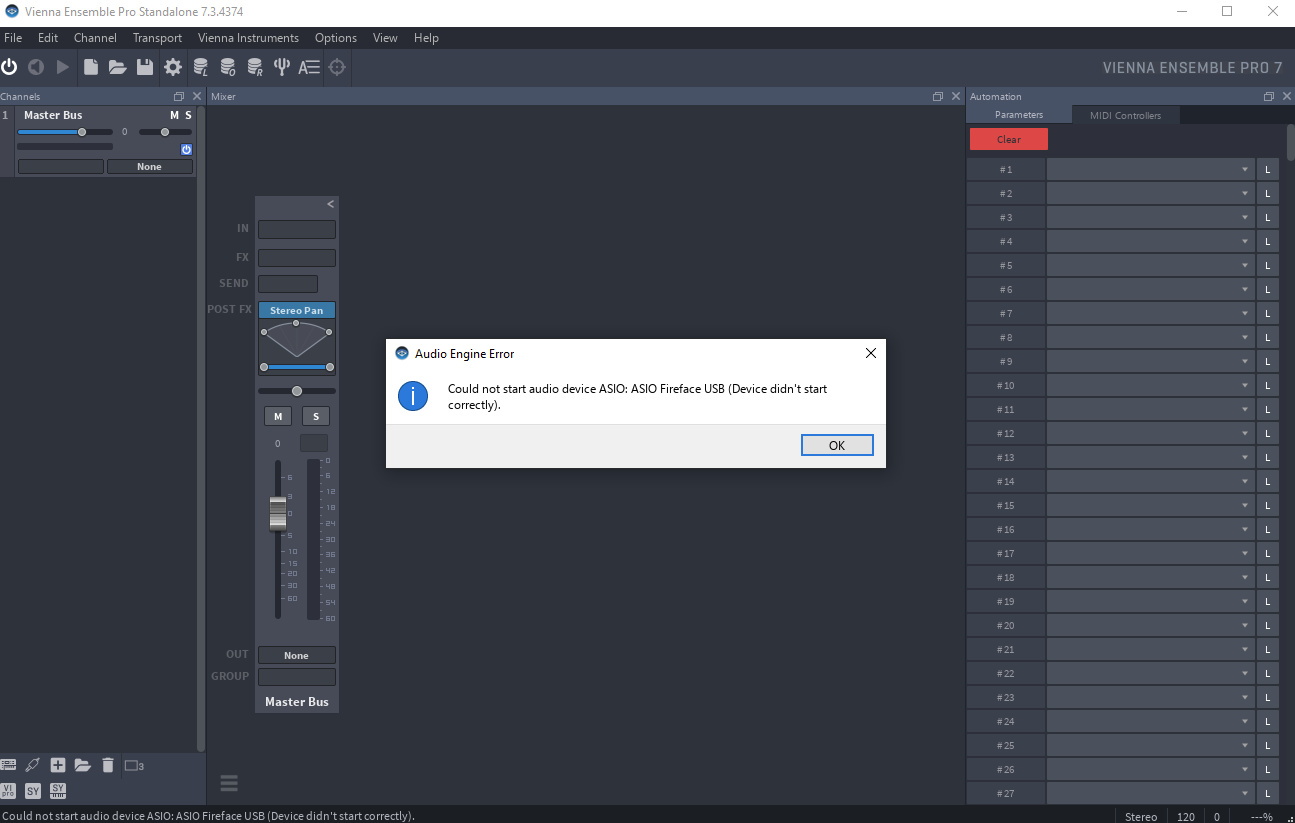Open a project with the toolbar folder icon
The height and width of the screenshot is (823, 1295).
(x=118, y=67)
